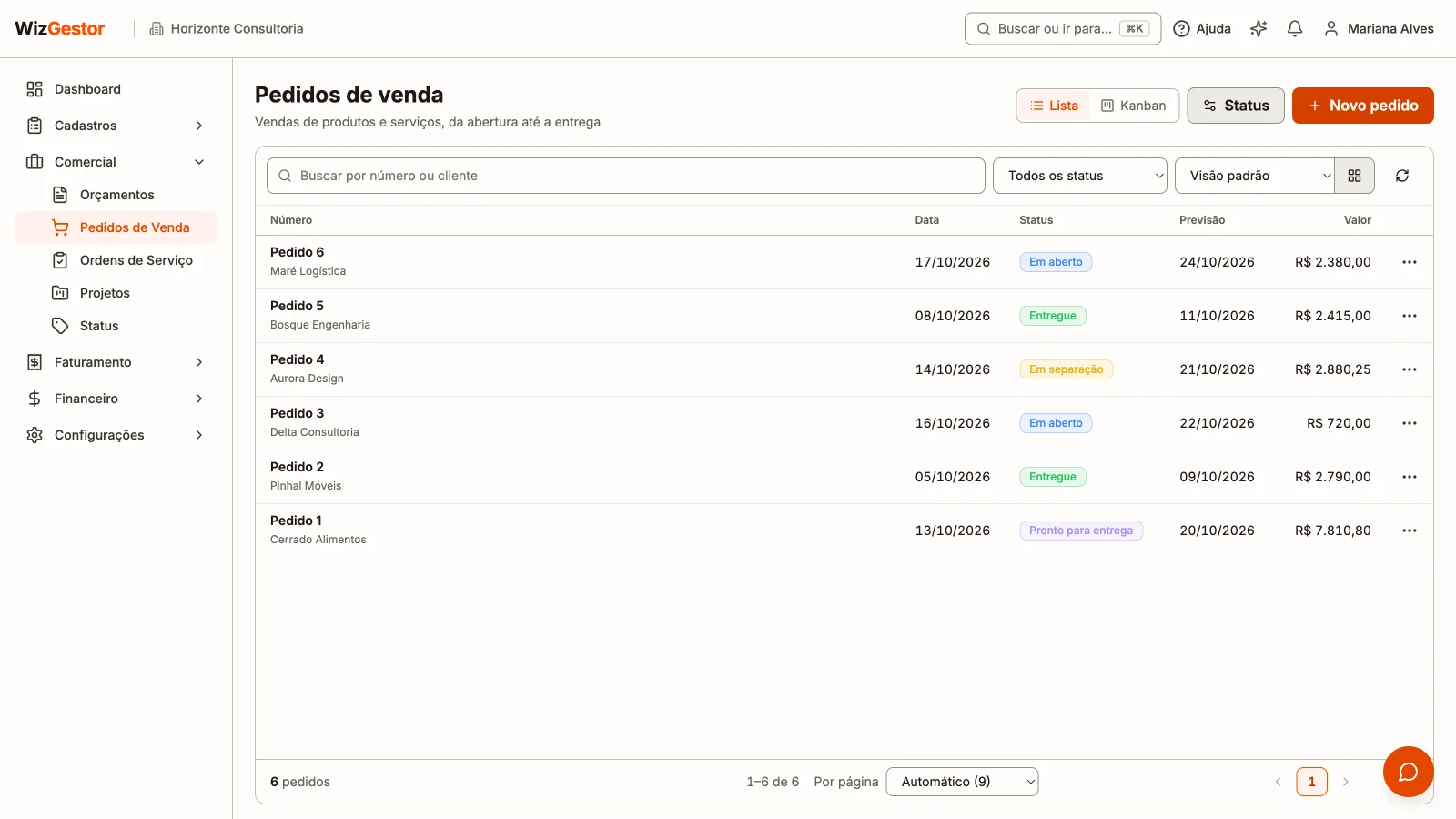Focus global Buscar ou ir para search
The width and height of the screenshot is (1456, 819).
point(1063,29)
